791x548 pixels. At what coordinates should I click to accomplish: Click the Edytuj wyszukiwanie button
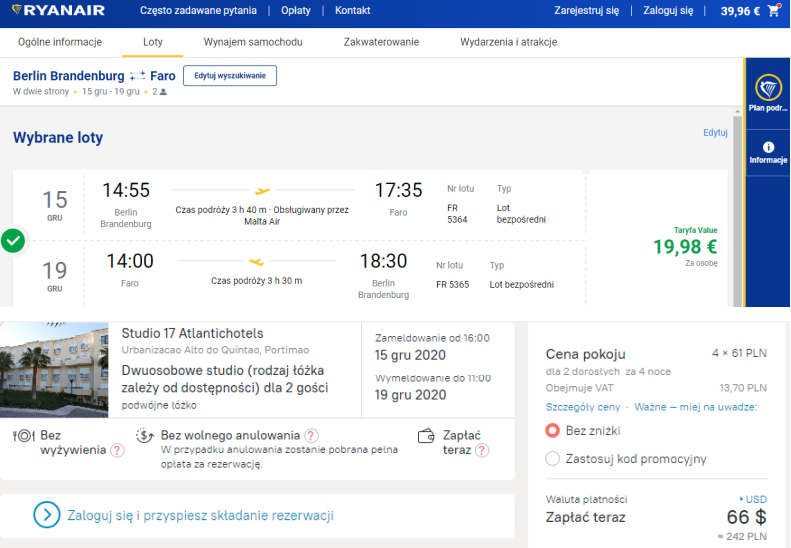tap(230, 76)
